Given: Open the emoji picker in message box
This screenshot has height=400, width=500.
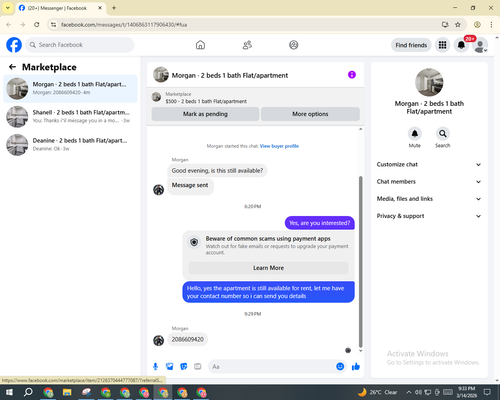Looking at the screenshot, I should (x=340, y=367).
